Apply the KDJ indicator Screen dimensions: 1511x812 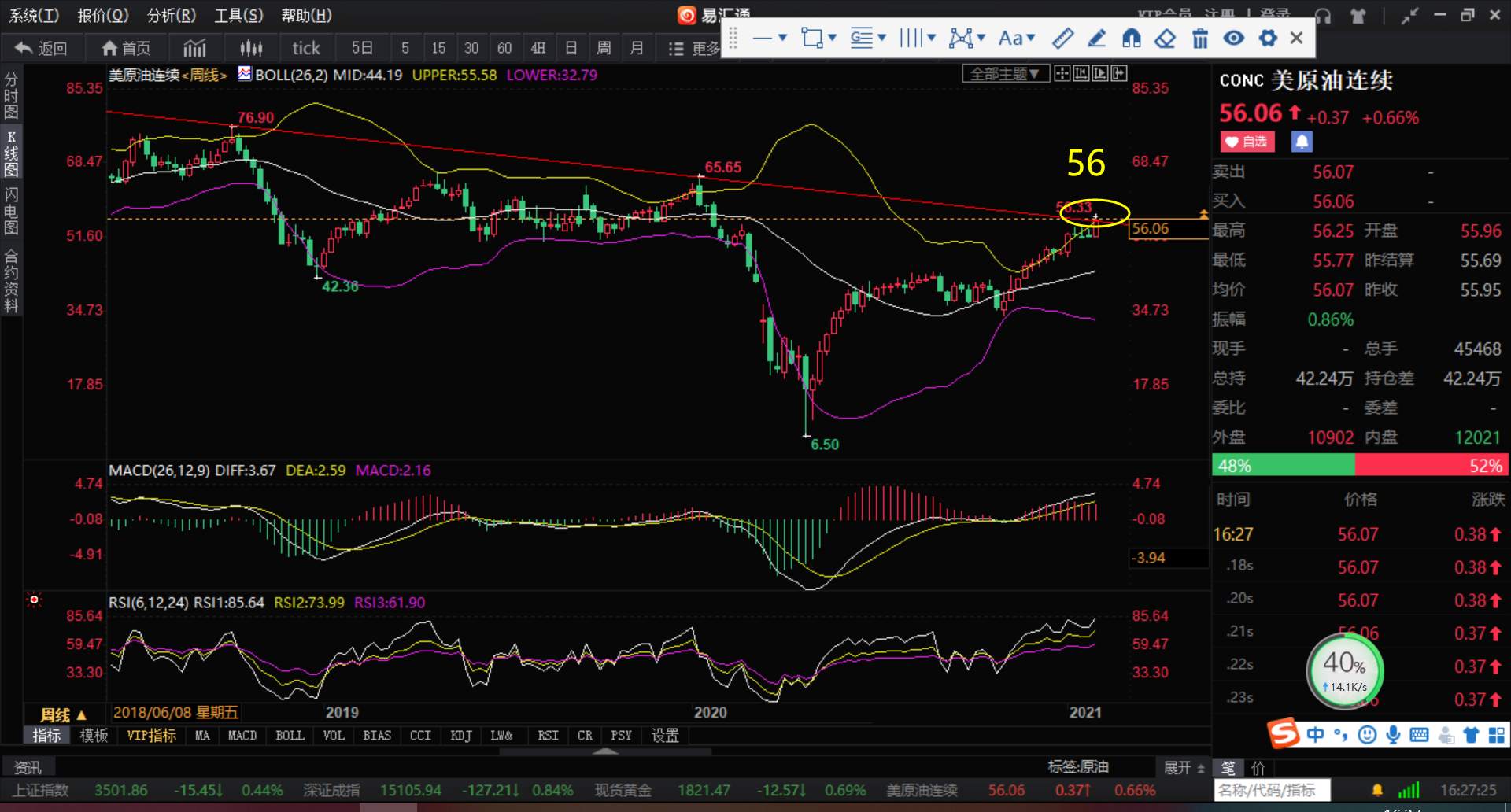pyautogui.click(x=461, y=736)
